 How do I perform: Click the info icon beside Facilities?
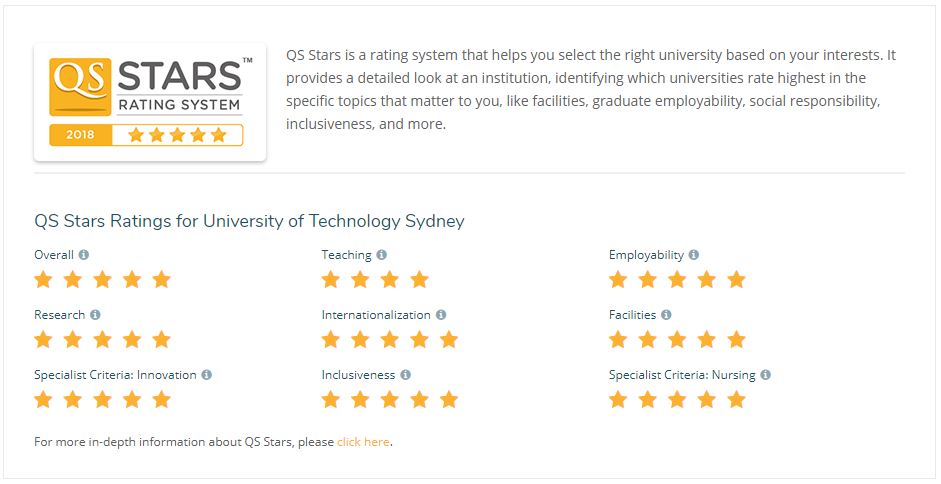click(x=666, y=315)
